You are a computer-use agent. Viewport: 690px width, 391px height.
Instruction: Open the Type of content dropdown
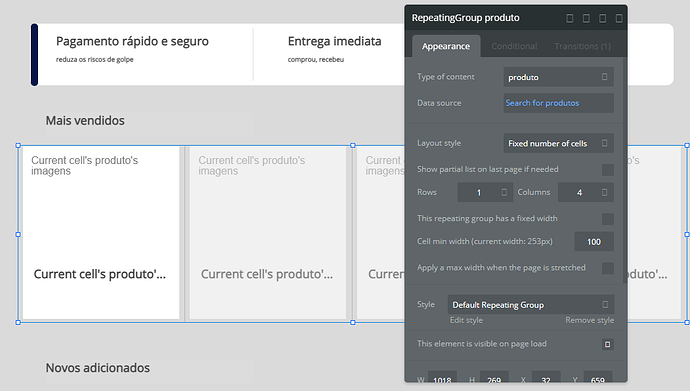(x=558, y=77)
